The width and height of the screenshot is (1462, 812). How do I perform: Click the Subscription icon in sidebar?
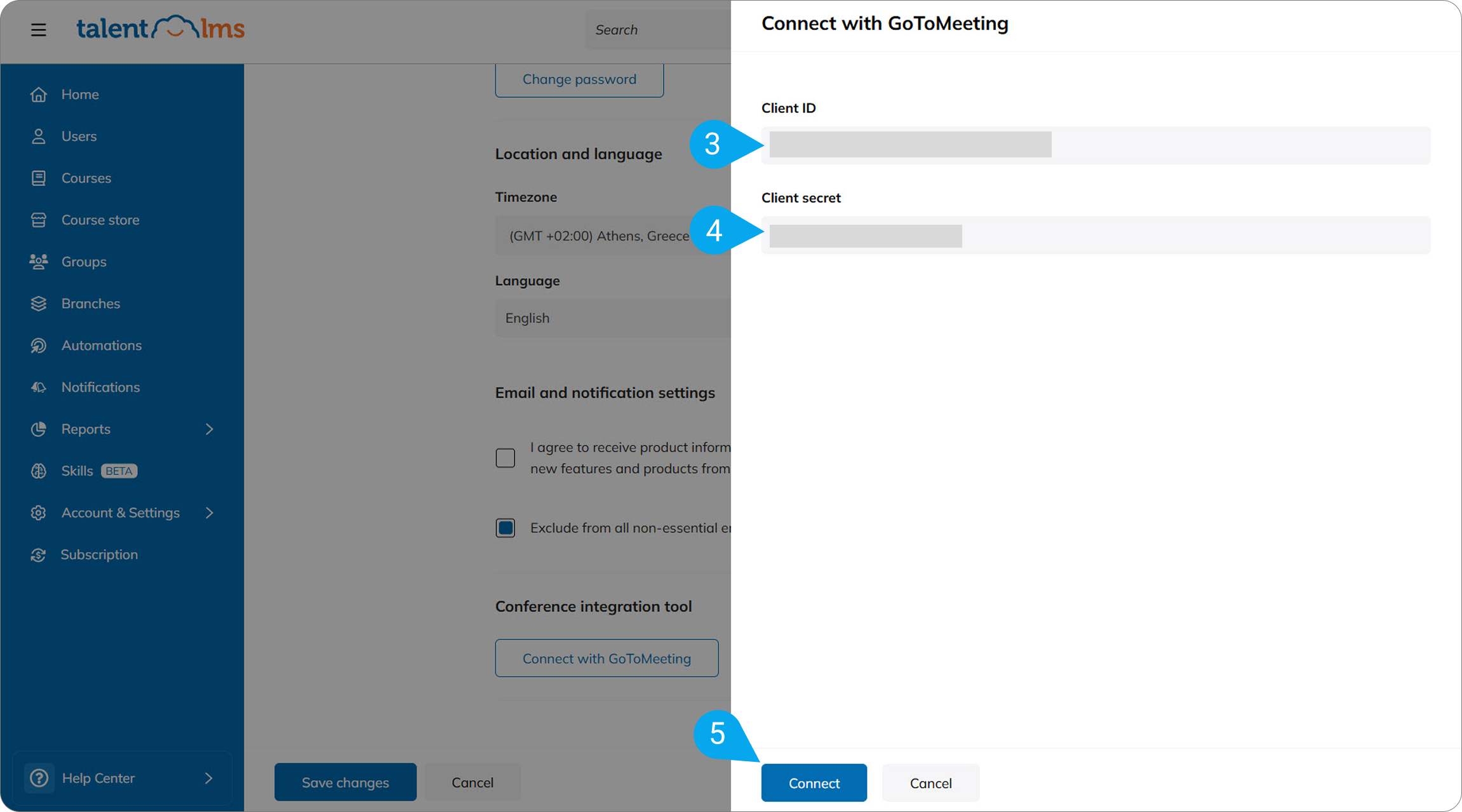coord(39,555)
